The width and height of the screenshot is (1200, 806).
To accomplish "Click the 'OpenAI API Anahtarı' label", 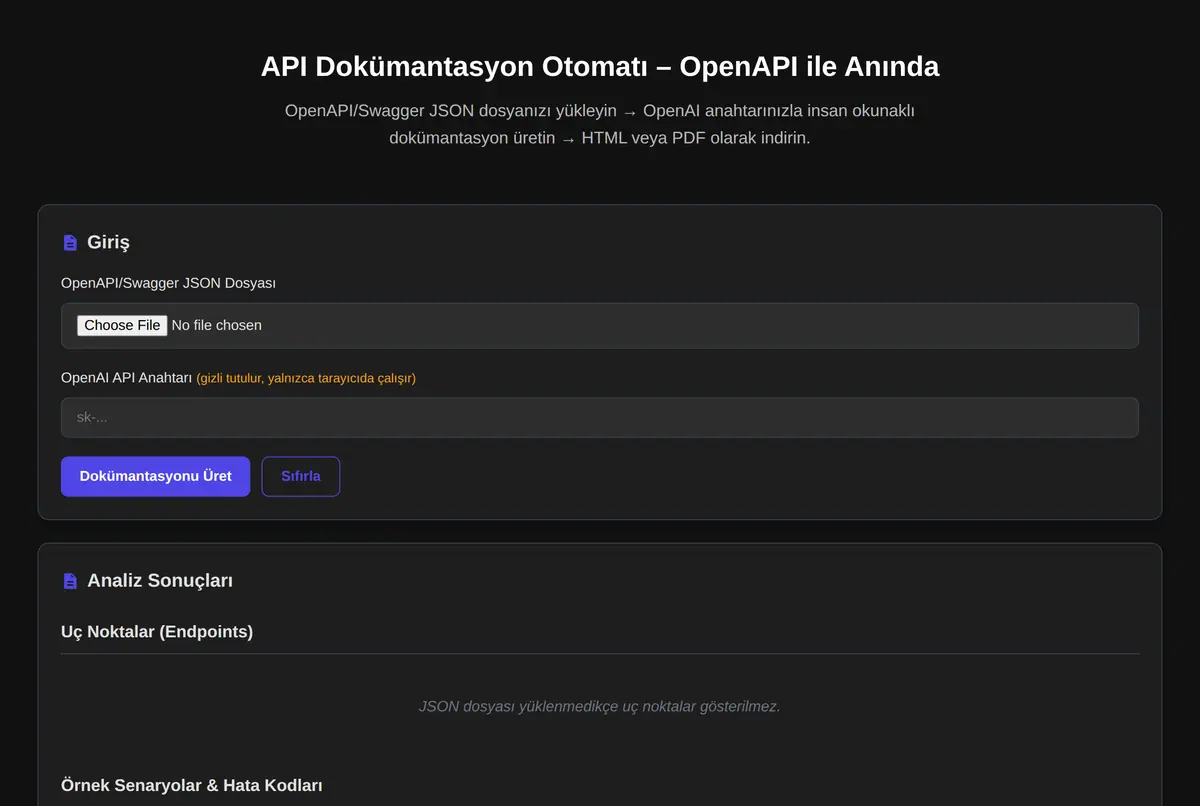I will [x=126, y=377].
